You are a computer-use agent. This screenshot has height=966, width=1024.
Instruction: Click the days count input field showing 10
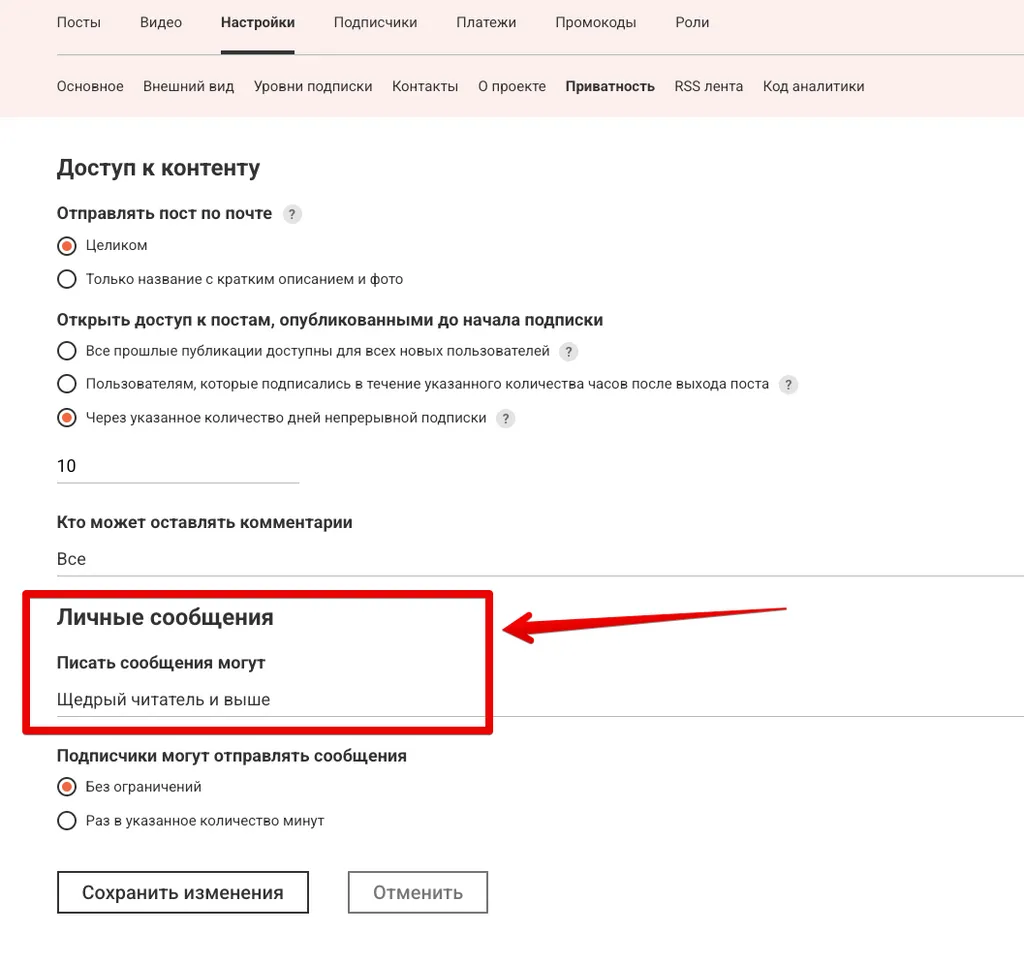(178, 466)
